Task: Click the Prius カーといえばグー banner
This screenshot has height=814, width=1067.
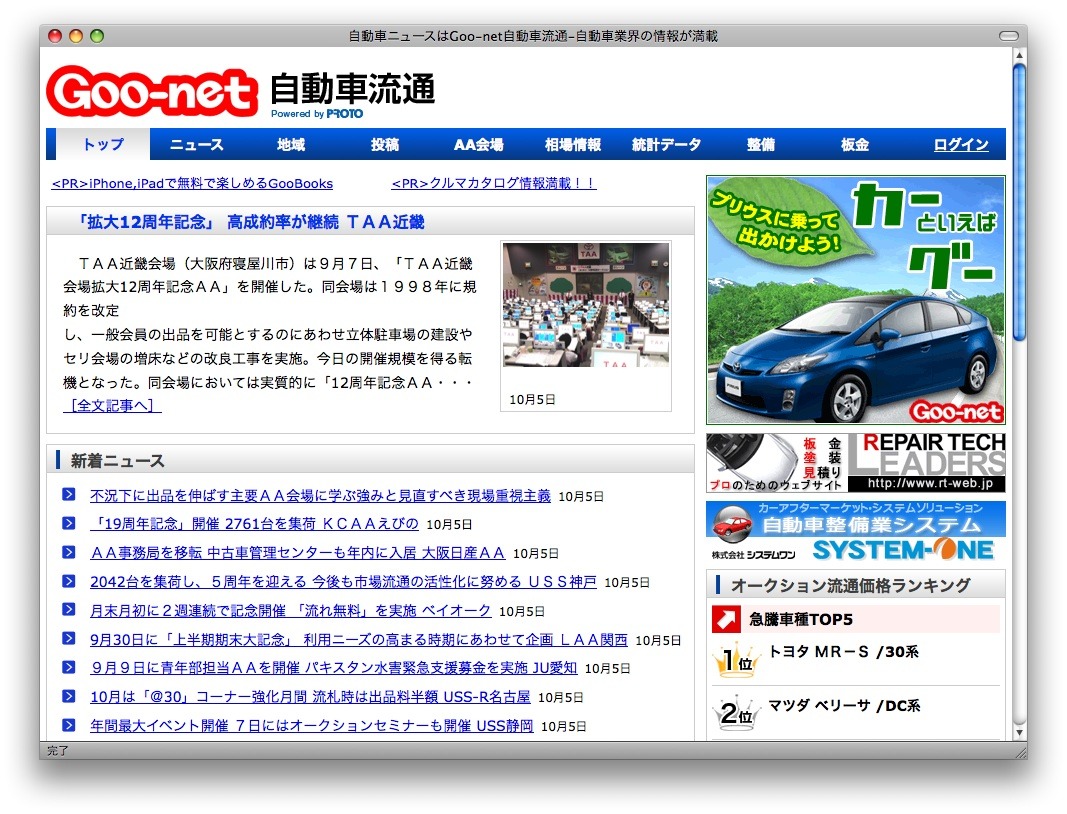Action: click(855, 300)
